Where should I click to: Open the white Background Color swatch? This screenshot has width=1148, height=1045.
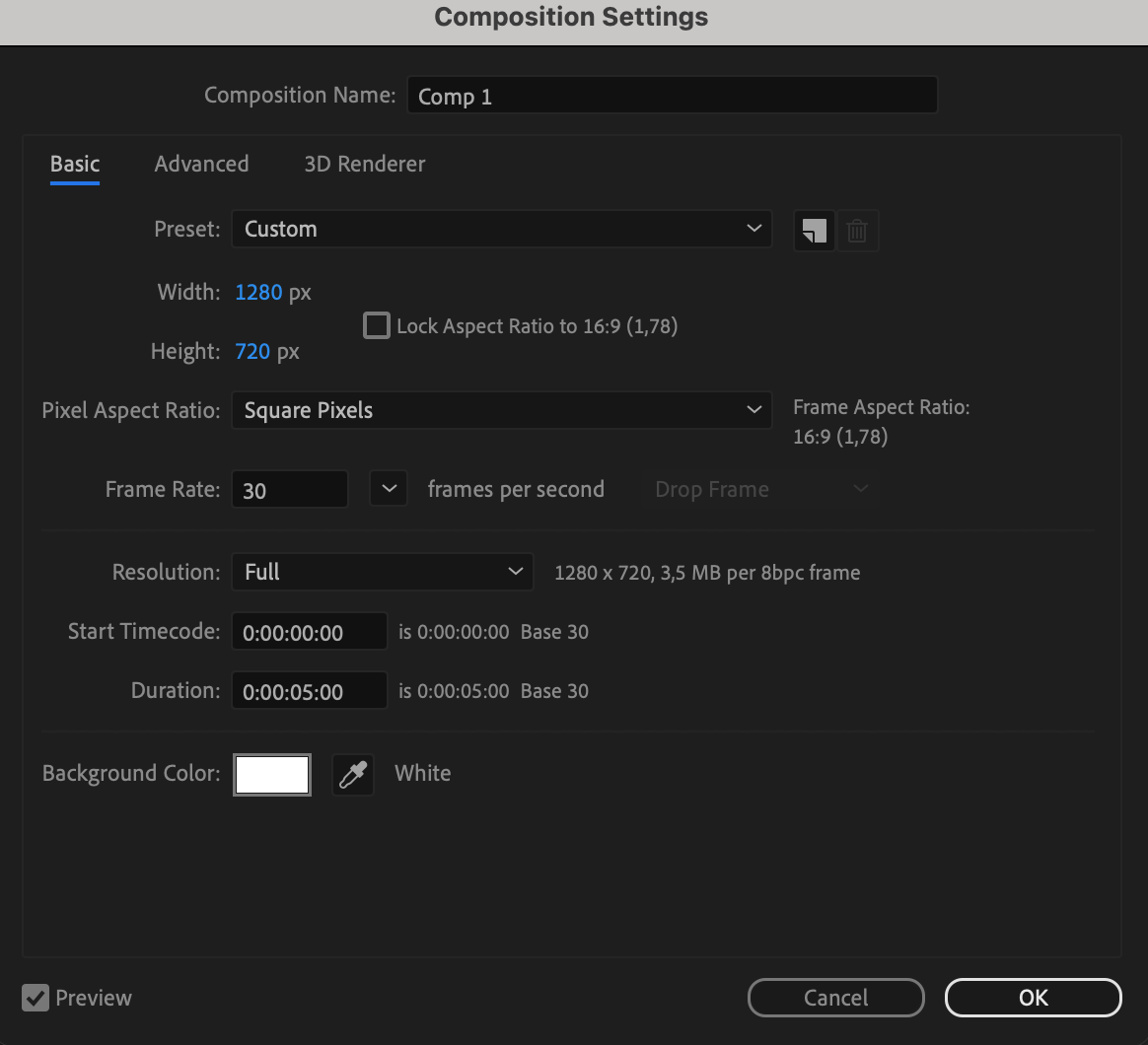pos(272,774)
